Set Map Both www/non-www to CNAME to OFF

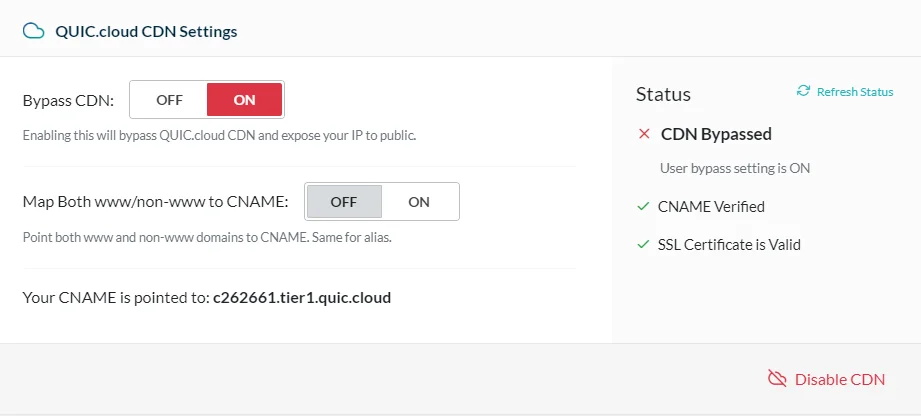point(344,202)
